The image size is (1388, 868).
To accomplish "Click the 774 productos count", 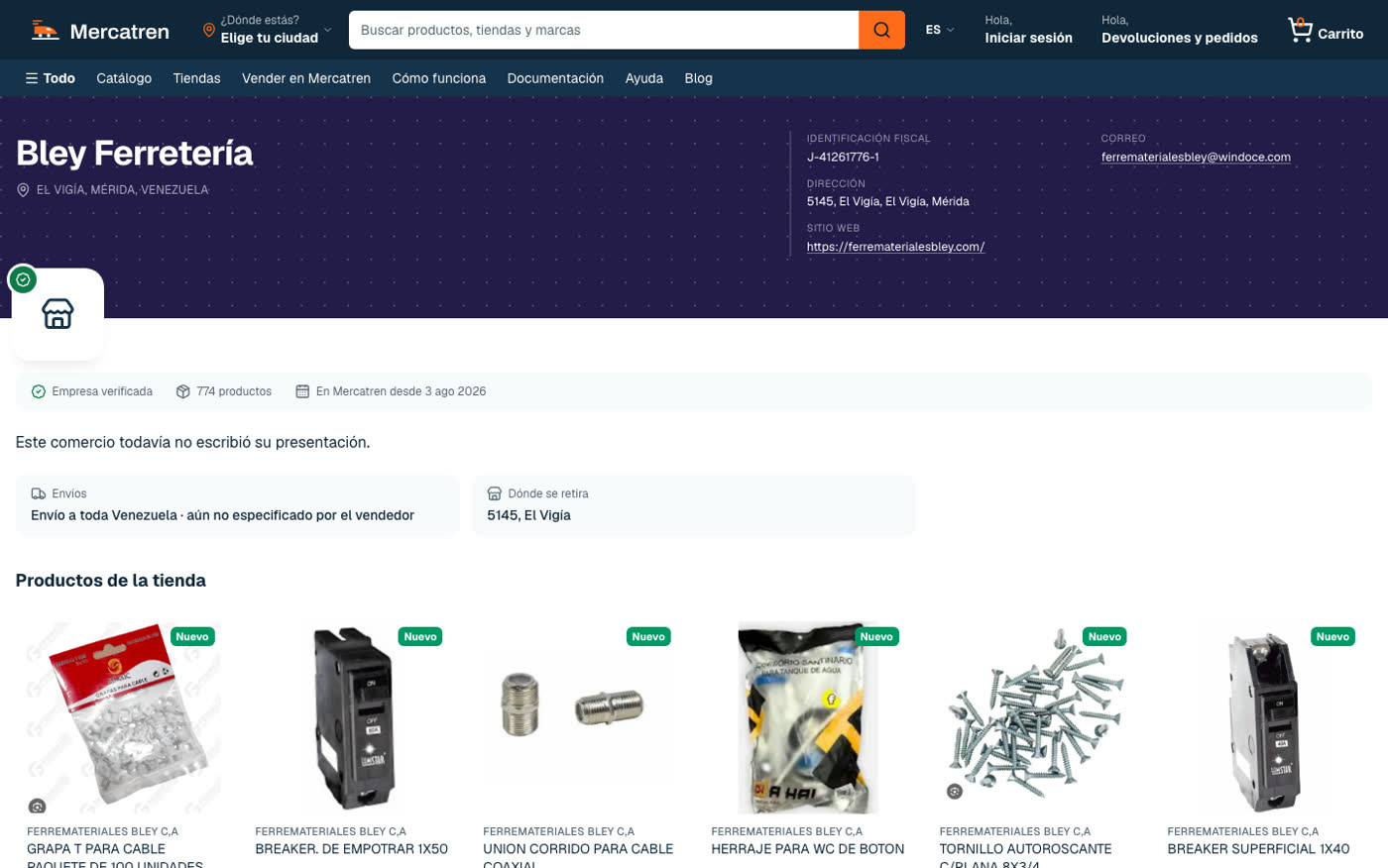I will (234, 391).
